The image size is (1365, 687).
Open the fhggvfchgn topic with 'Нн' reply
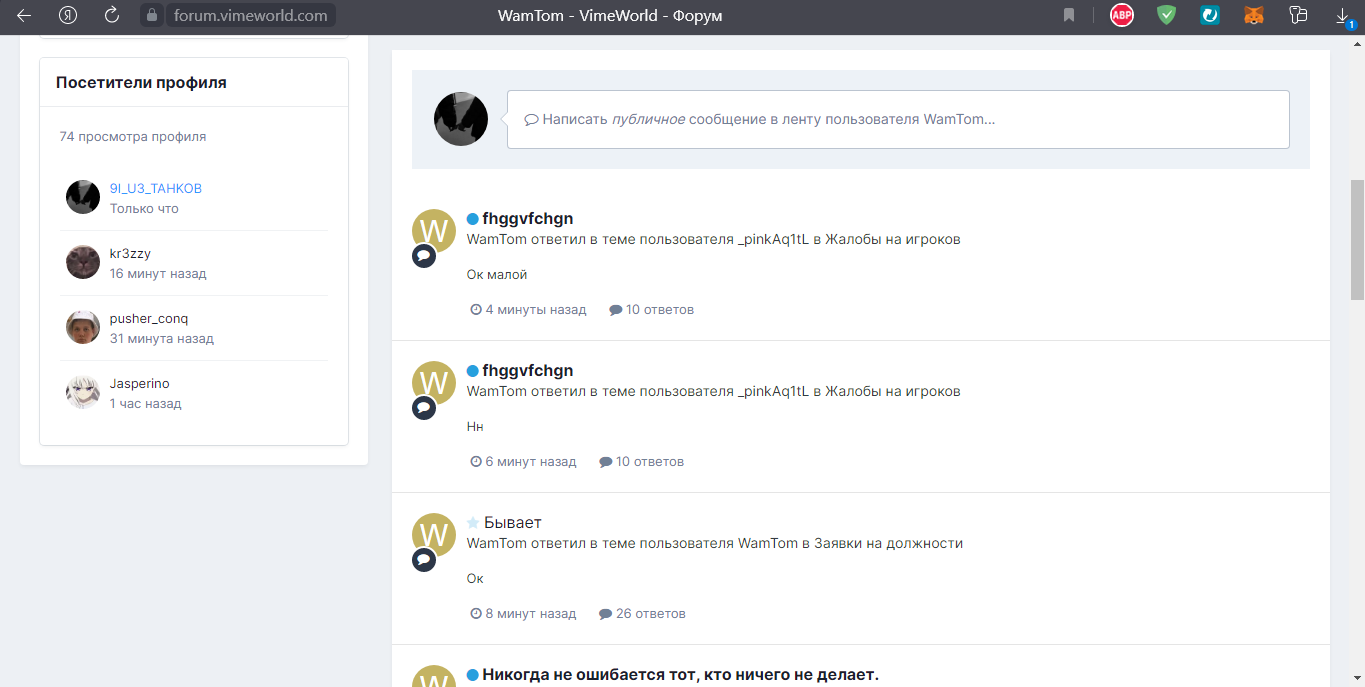click(x=527, y=370)
